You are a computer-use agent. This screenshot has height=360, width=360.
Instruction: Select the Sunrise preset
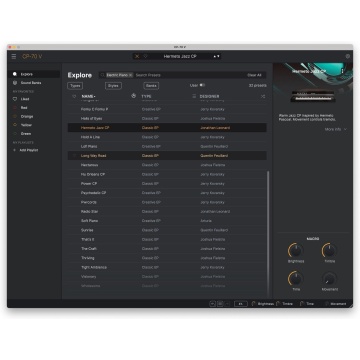pos(167,230)
